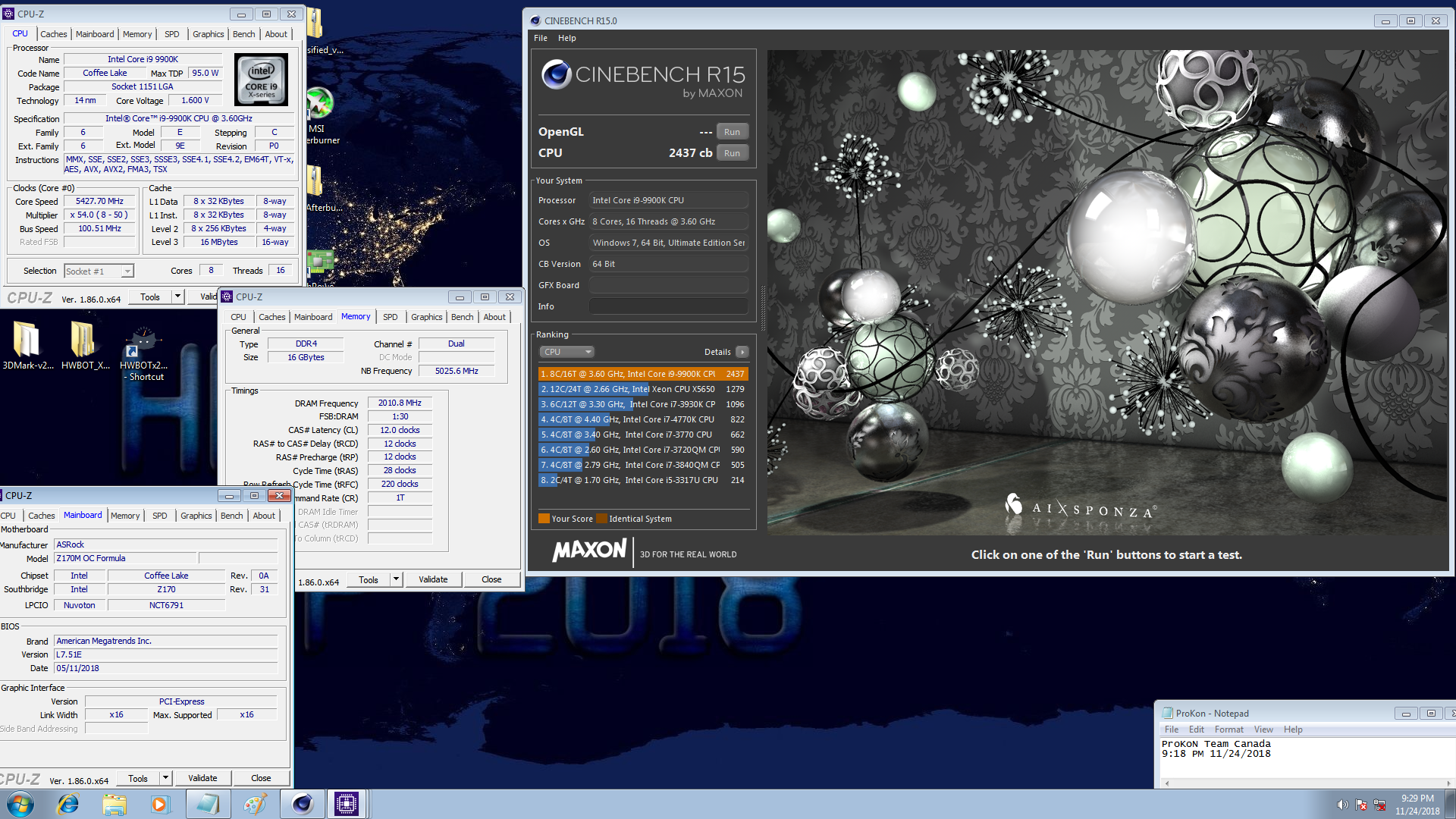The height and width of the screenshot is (819, 1456).
Task: Click the Cinebench R15 logo sphere
Action: point(556,74)
